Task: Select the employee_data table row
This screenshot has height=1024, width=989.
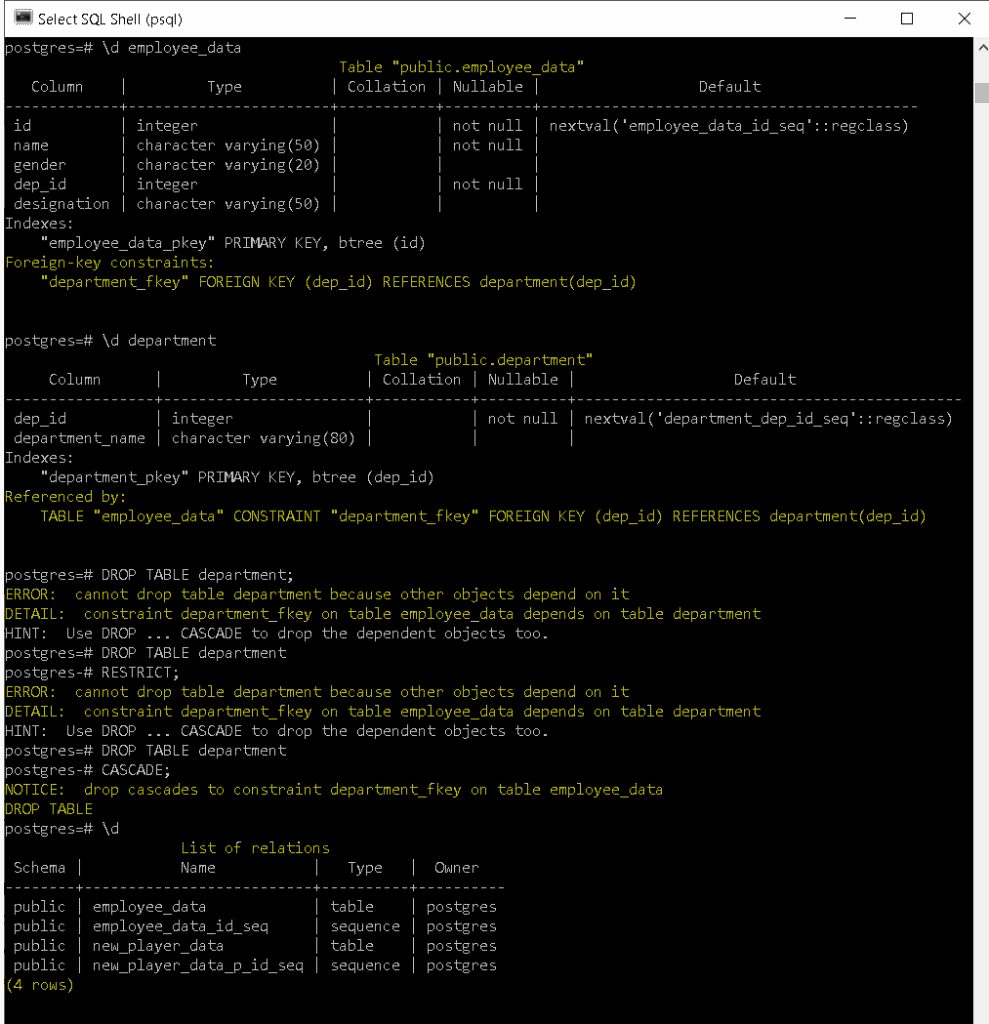Action: (x=149, y=906)
